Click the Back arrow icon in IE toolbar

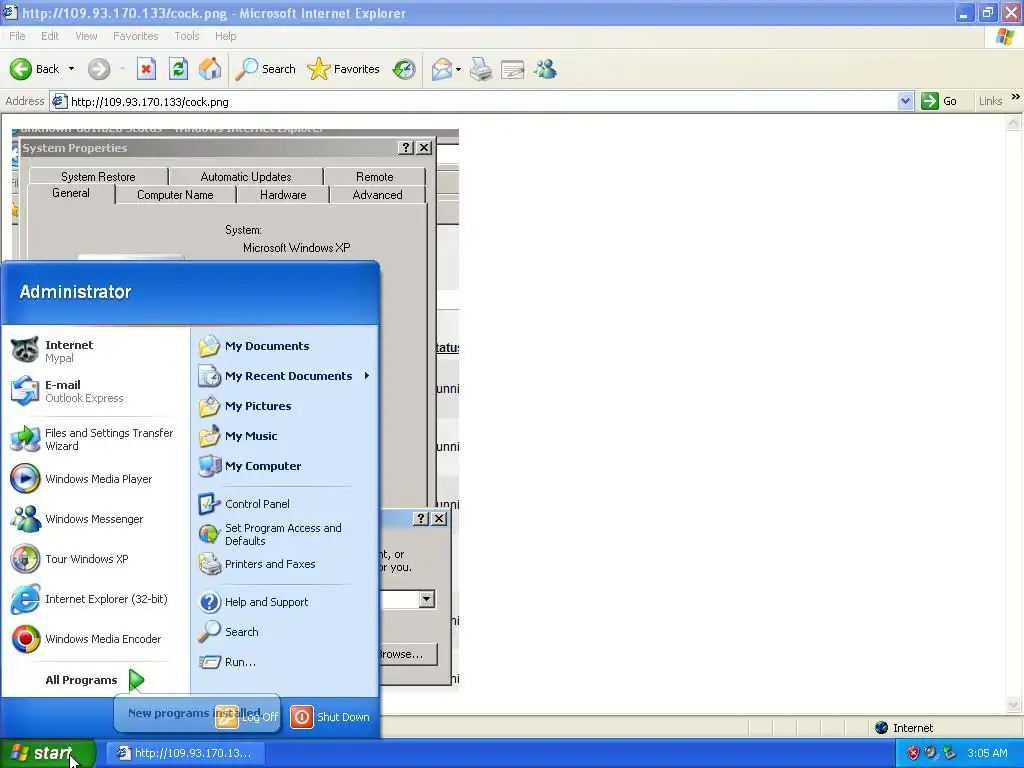(x=21, y=69)
